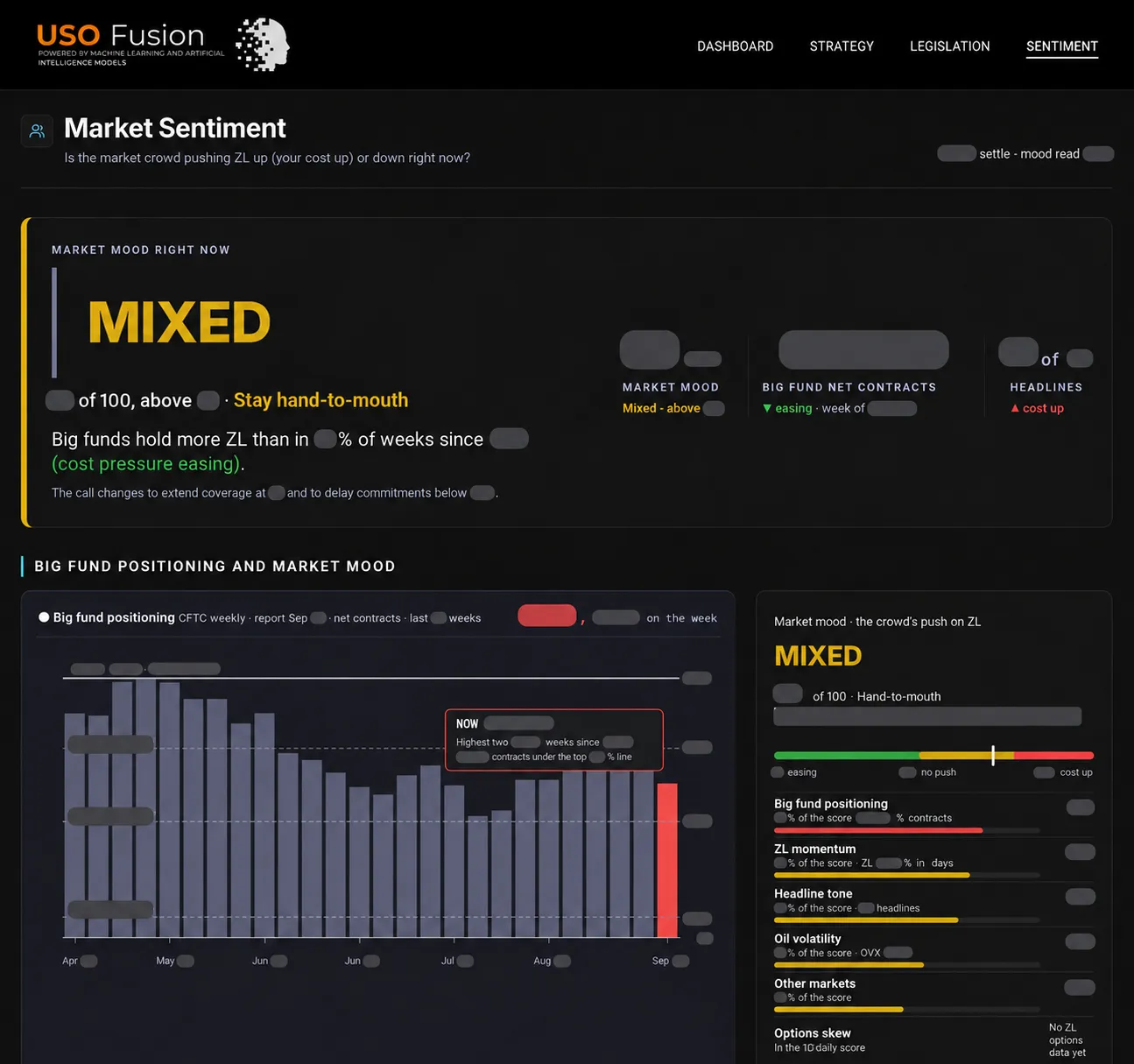Image resolution: width=1134 pixels, height=1064 pixels.
Task: Click the 'no push' gauge label
Action: click(939, 772)
